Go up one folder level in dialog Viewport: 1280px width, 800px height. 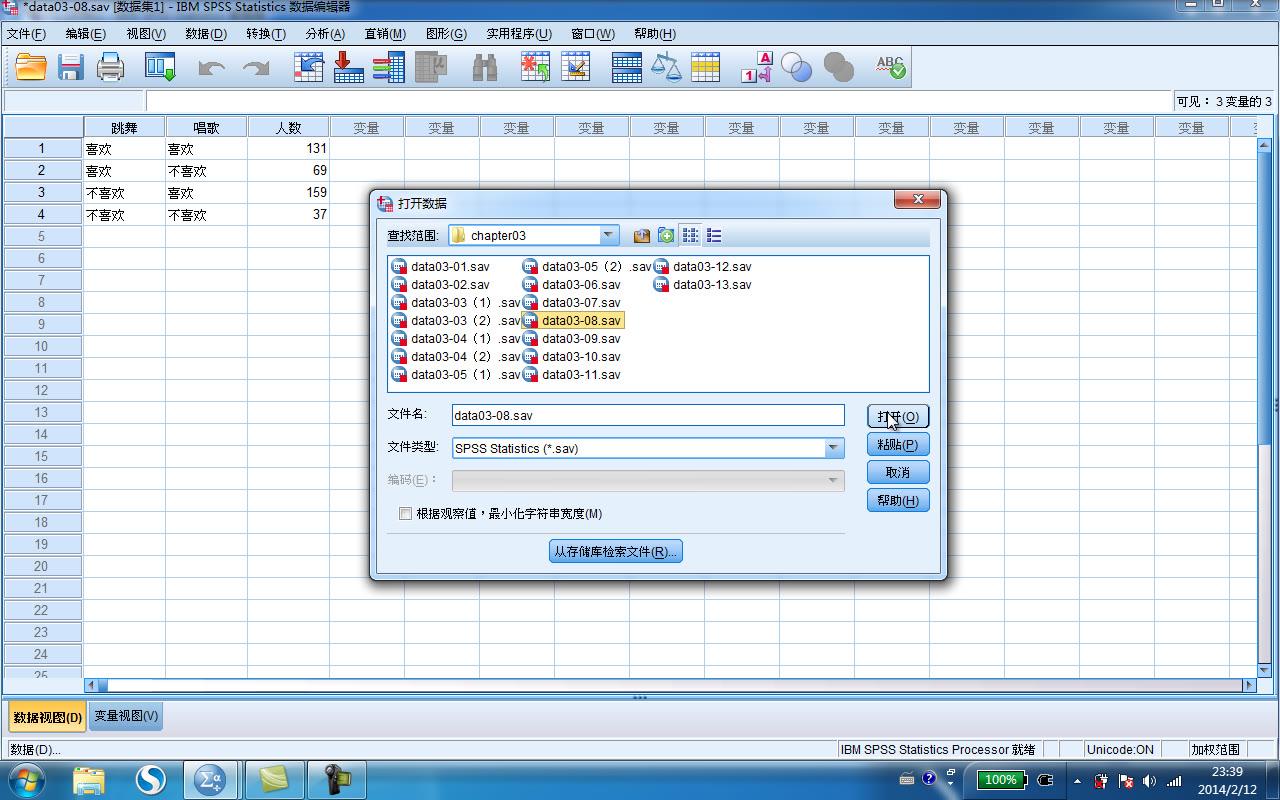point(642,236)
